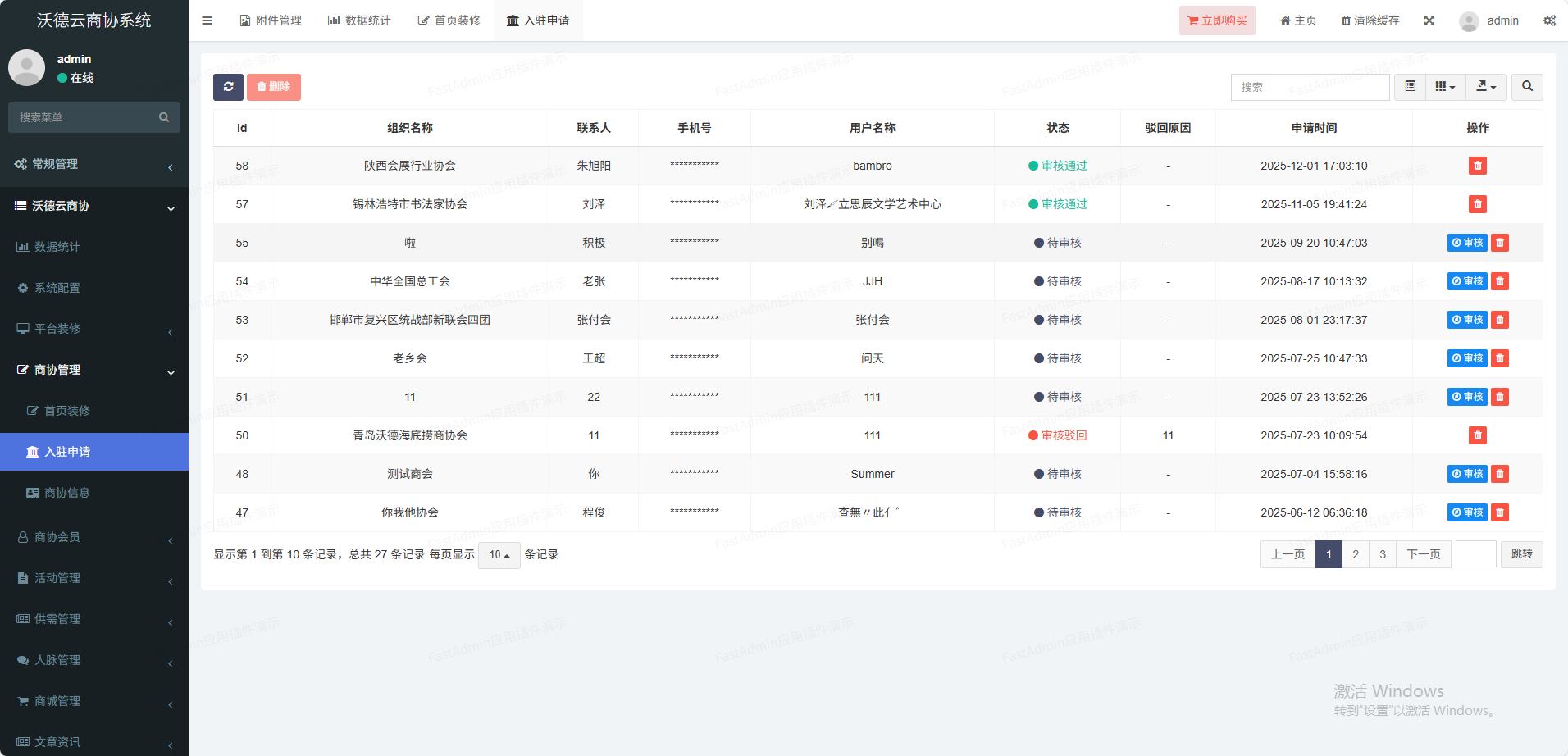Expand the 商协会员 sidebar menu
Image resolution: width=1568 pixels, height=756 pixels.
(x=94, y=537)
